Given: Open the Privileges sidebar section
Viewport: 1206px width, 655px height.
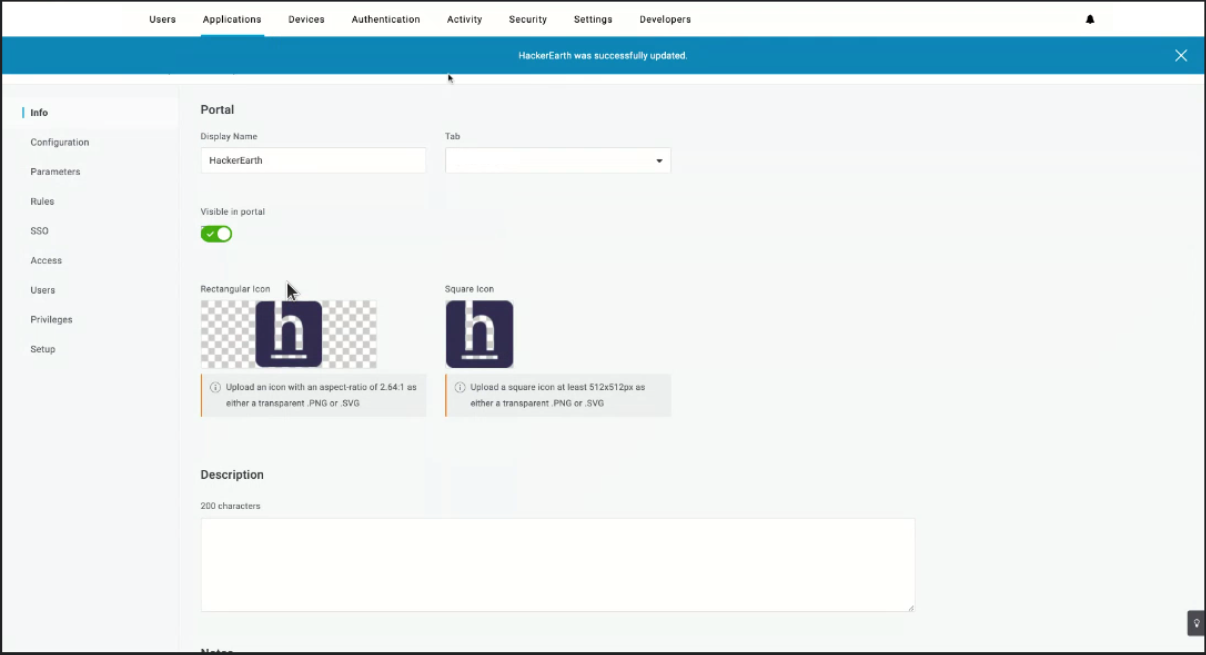Looking at the screenshot, I should click(51, 320).
